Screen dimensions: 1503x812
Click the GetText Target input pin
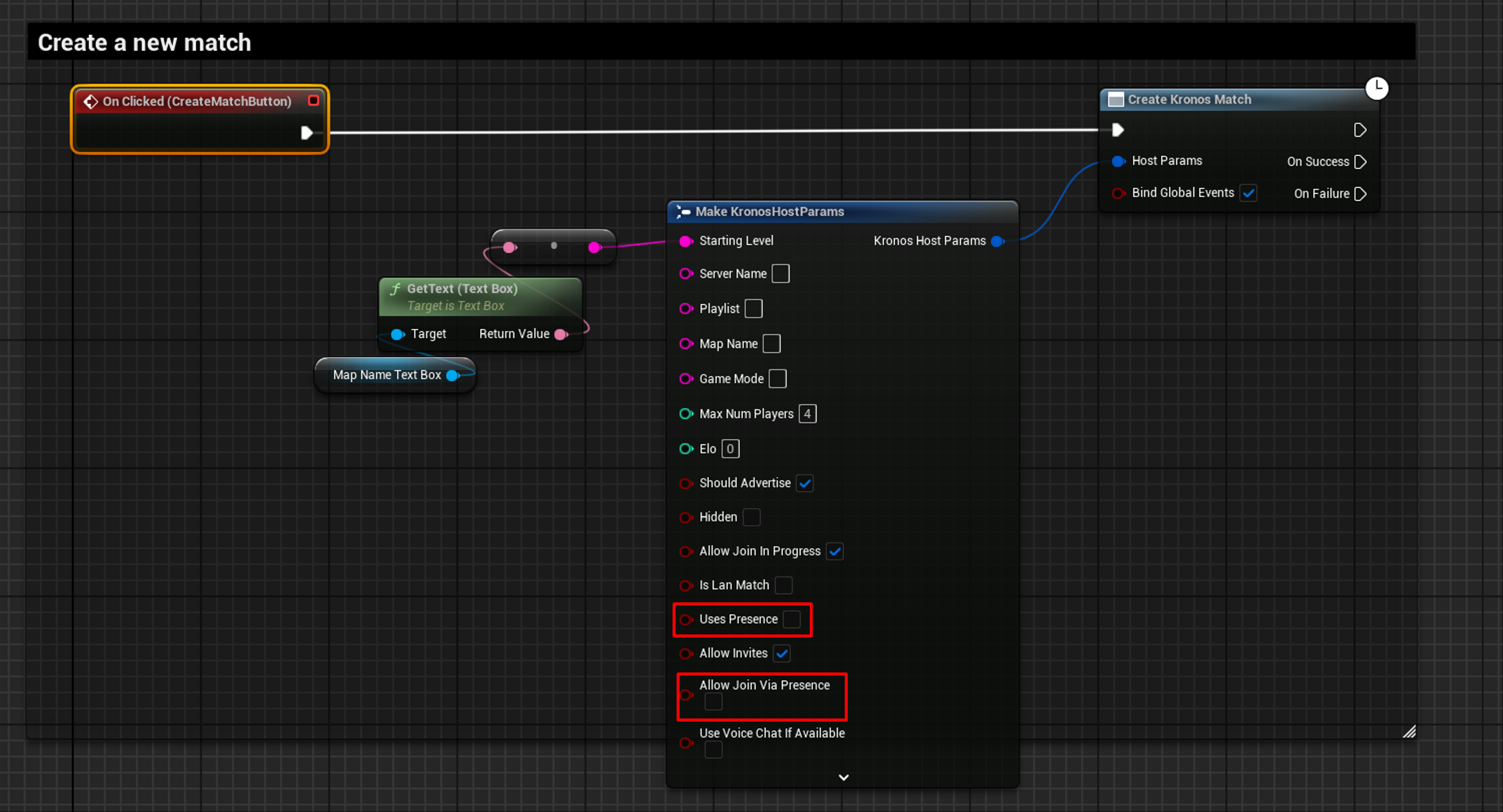[398, 334]
